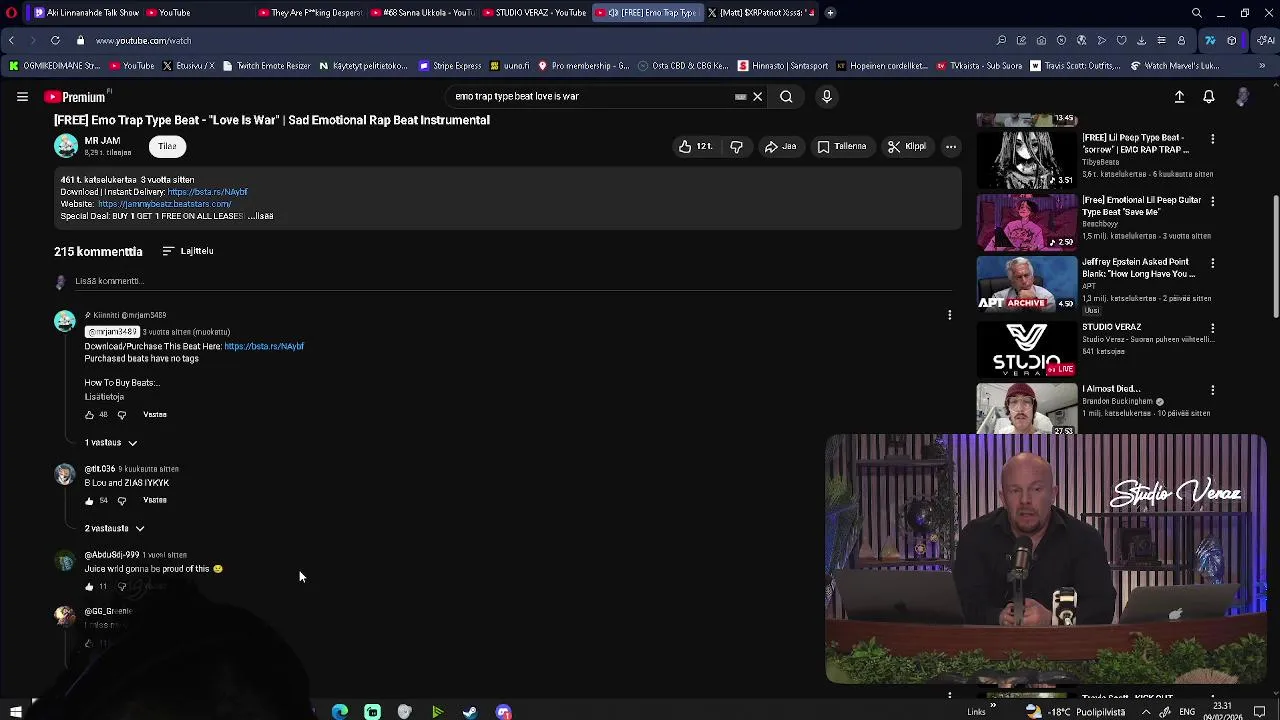Share the video with Jaa

(x=781, y=146)
